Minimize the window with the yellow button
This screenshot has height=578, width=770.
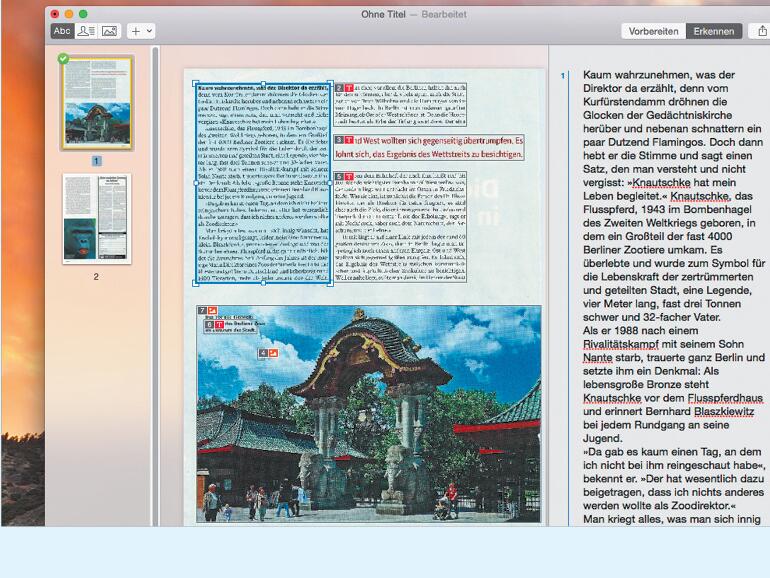tap(69, 14)
